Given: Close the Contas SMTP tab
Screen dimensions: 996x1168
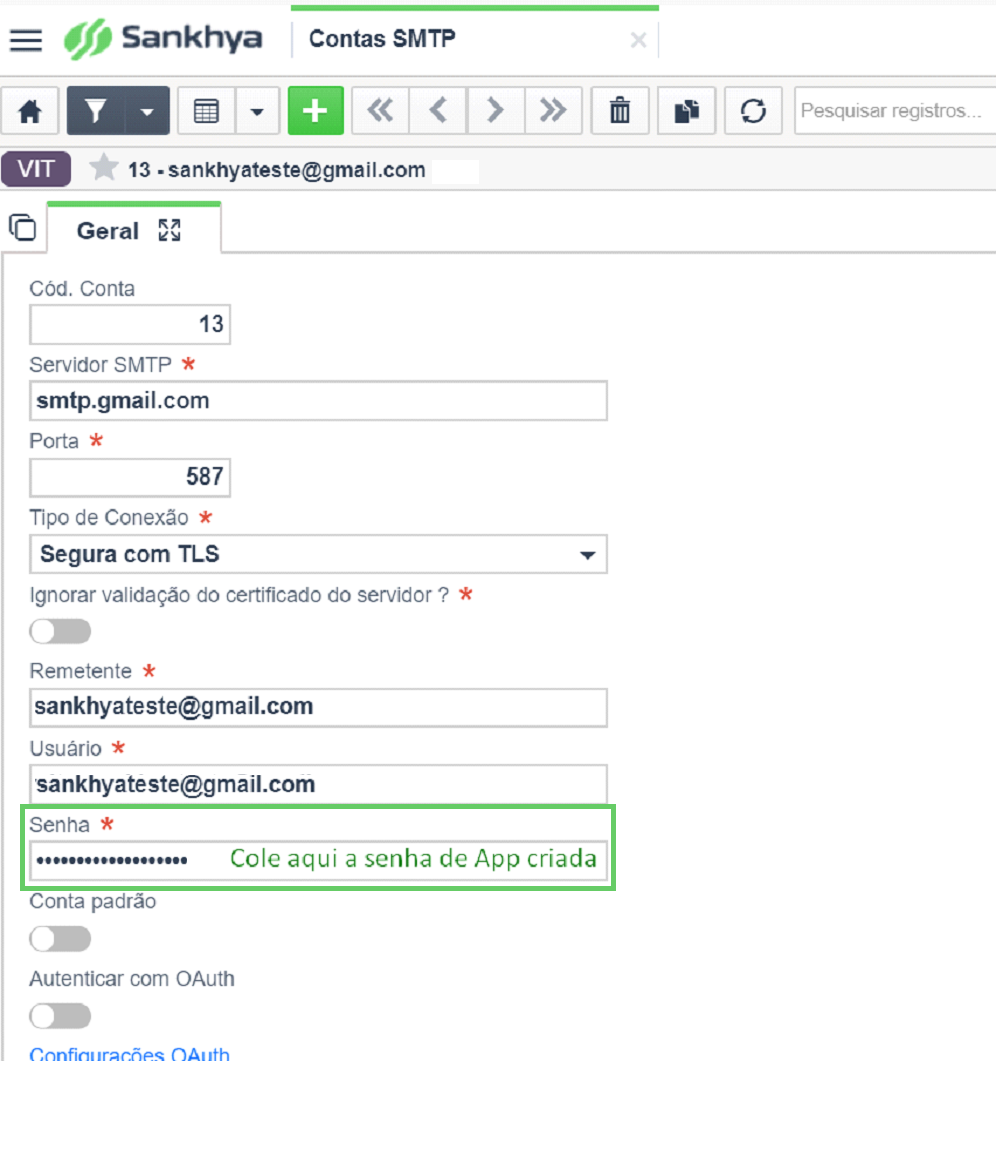Looking at the screenshot, I should tap(638, 40).
